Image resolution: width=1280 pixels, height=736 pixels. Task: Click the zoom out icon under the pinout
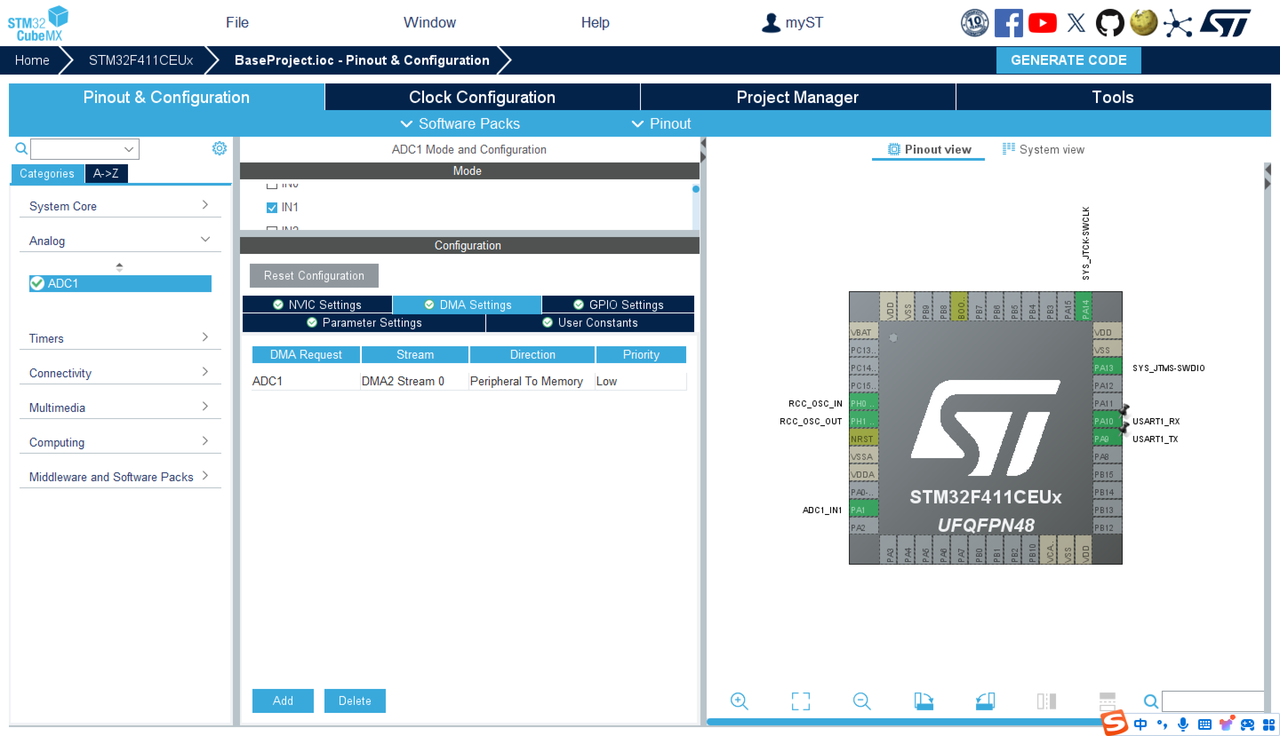862,701
